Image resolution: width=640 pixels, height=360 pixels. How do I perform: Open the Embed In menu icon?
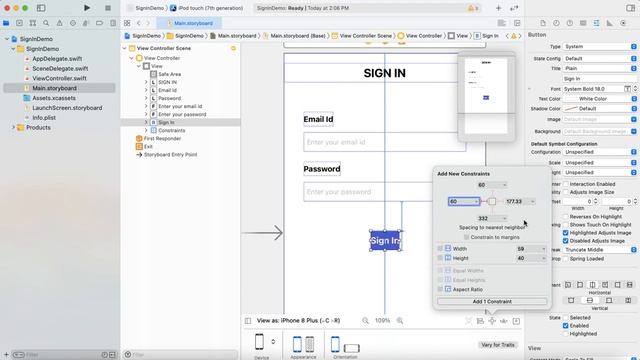516,321
